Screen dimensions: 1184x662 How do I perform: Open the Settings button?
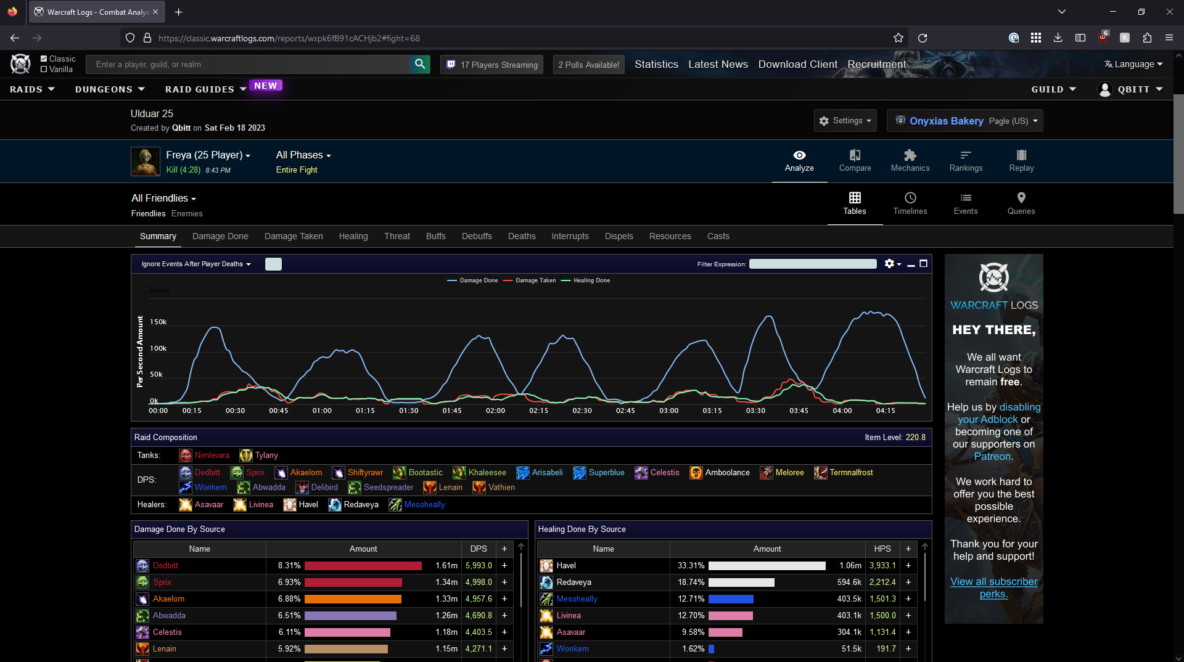845,121
